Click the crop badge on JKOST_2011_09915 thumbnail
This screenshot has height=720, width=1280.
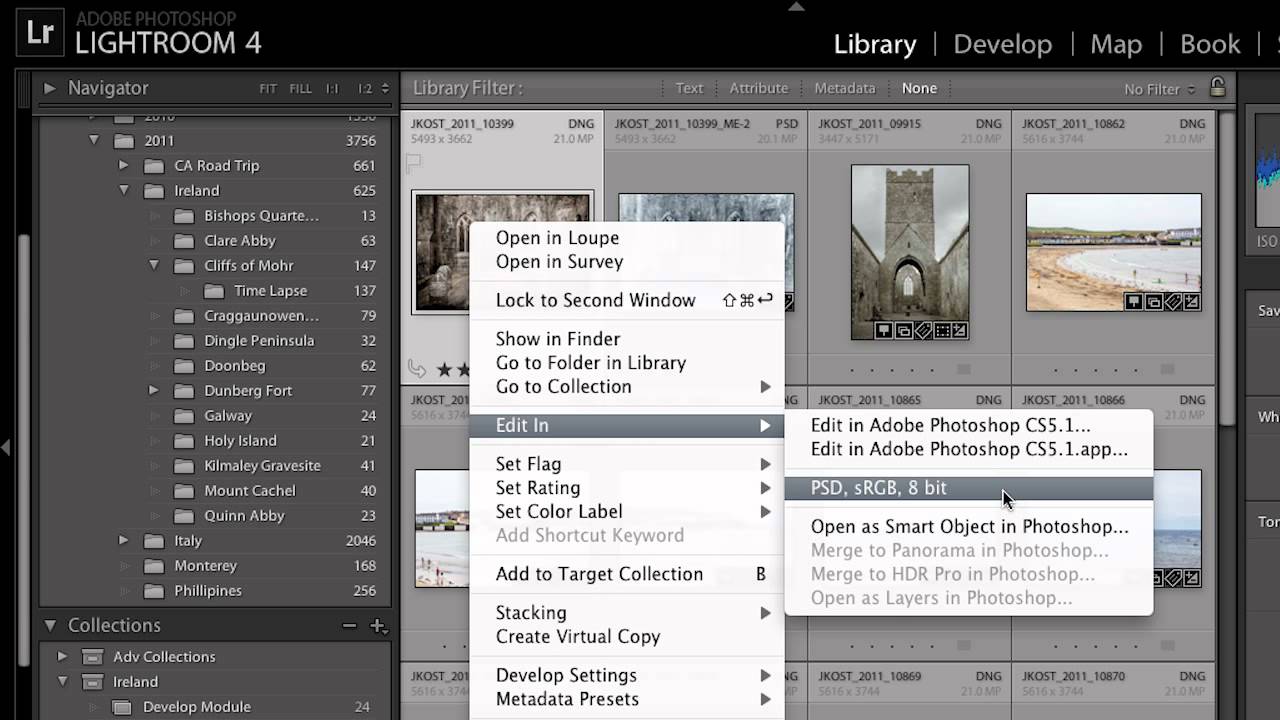[941, 331]
